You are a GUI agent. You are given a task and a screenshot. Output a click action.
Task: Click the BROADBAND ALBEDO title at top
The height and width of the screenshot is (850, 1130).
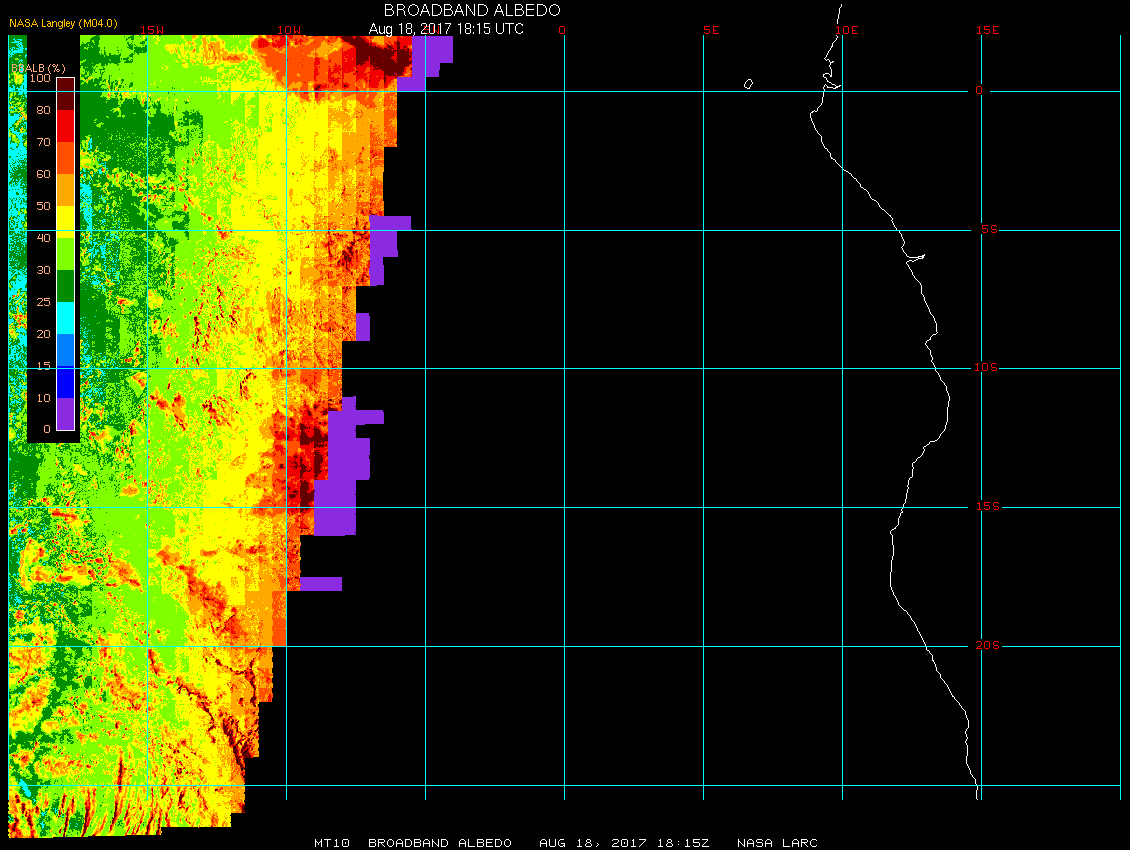click(x=472, y=10)
